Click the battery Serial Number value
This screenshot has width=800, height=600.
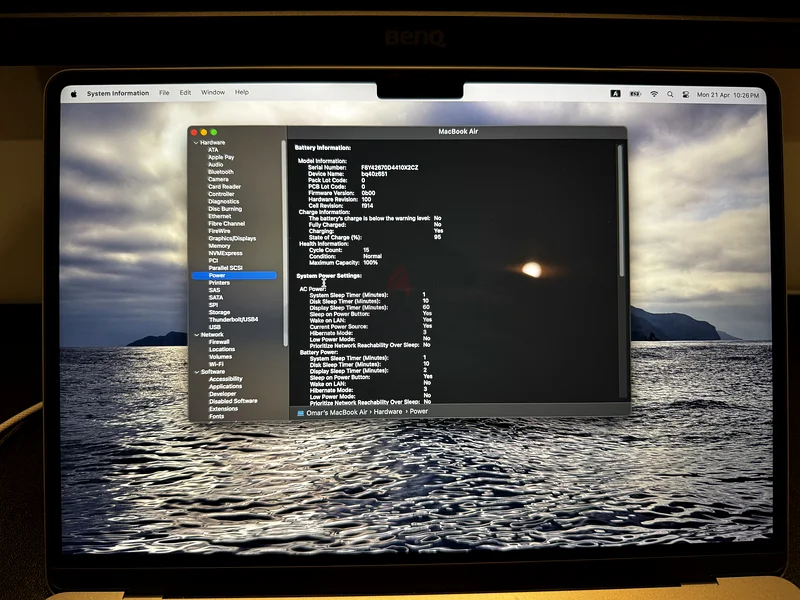[x=390, y=167]
